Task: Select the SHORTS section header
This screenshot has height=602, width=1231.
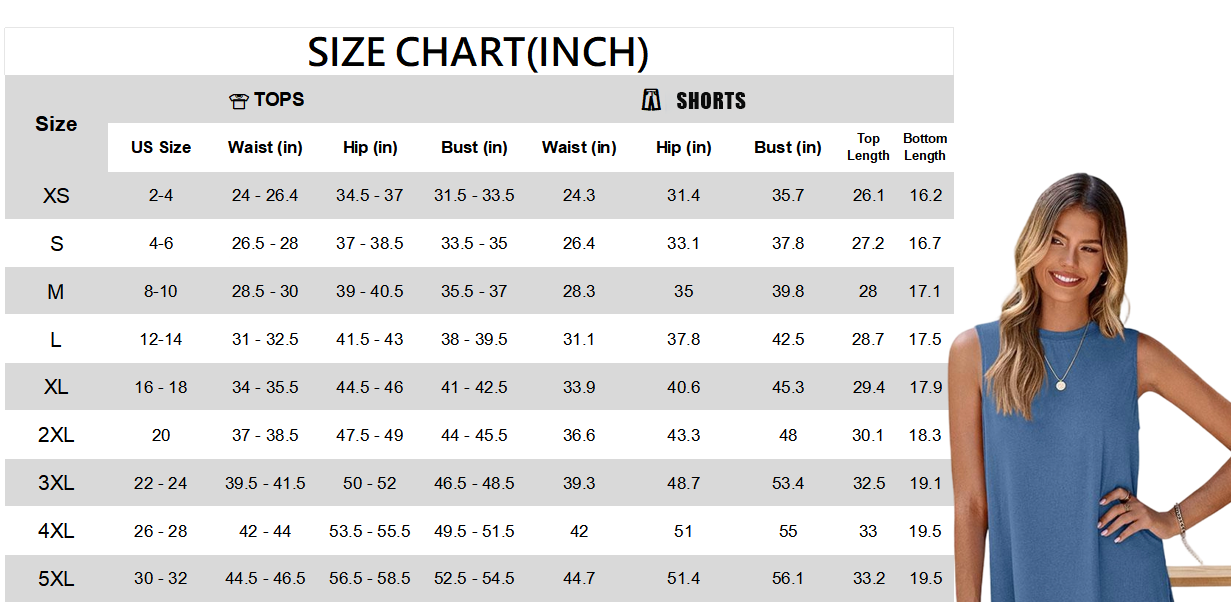Action: click(694, 100)
